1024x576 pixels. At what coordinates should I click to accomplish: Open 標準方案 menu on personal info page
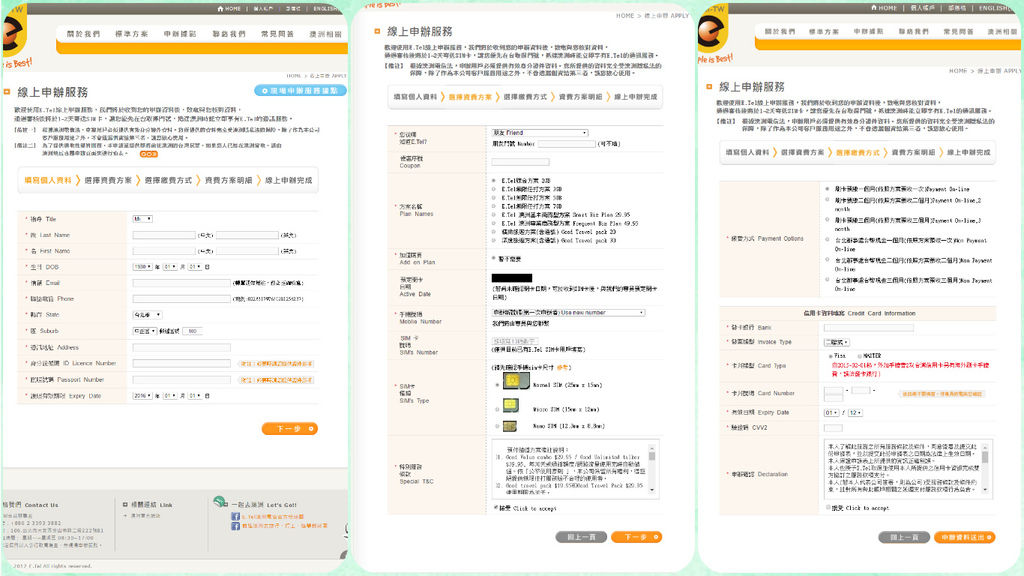131,34
